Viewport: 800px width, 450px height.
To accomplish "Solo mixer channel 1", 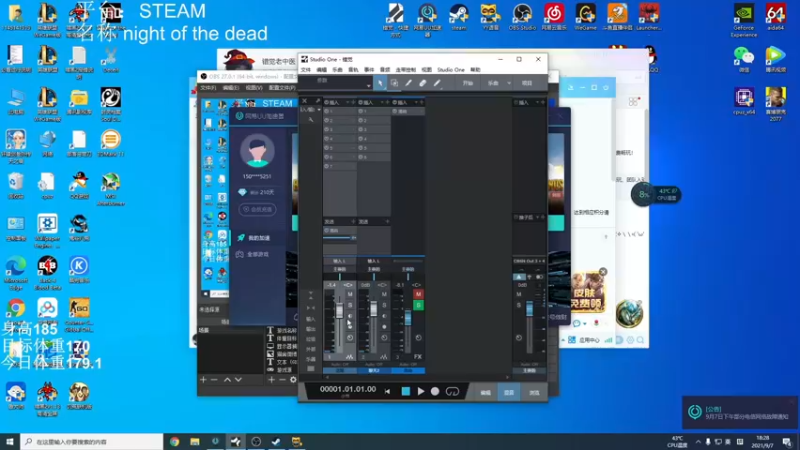I will pos(349,305).
